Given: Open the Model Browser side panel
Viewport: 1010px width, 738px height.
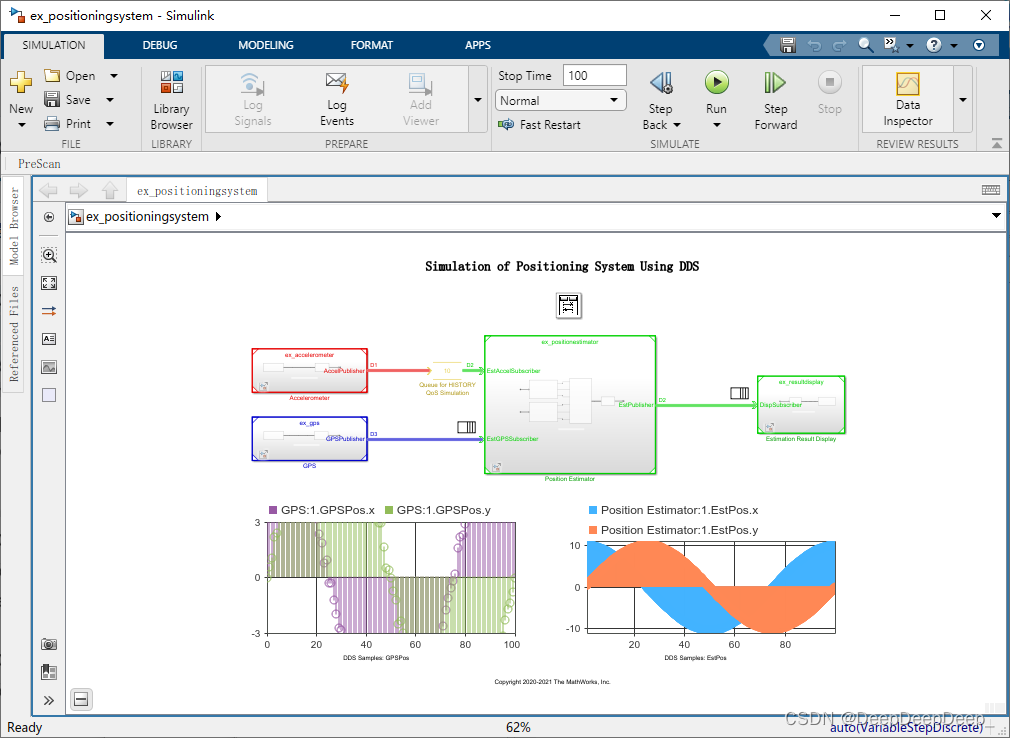Looking at the screenshot, I should coord(14,226).
